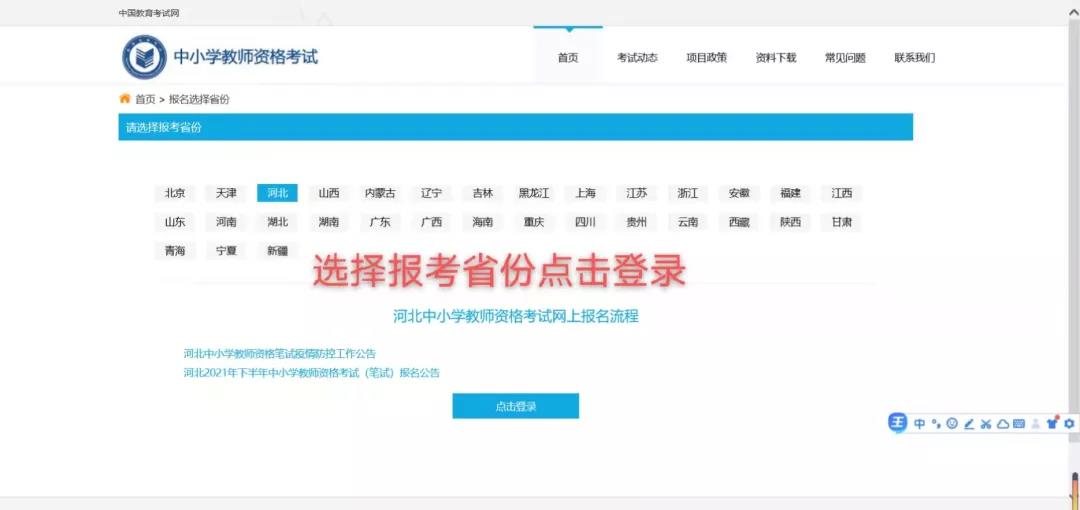Open the 河北 笔试疫情防控工作公告 link

pyautogui.click(x=280, y=354)
